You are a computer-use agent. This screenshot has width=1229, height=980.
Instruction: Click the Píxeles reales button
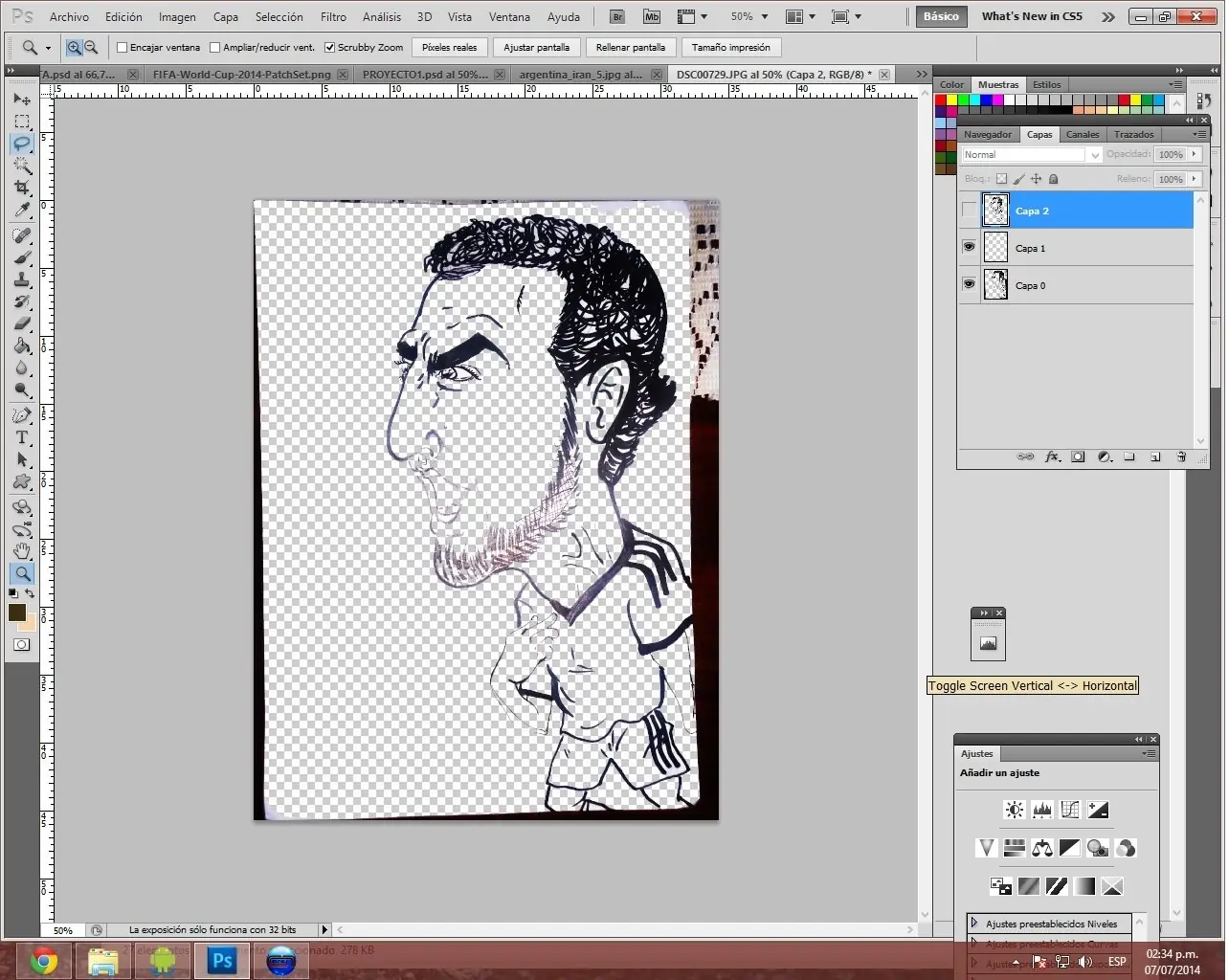click(450, 48)
